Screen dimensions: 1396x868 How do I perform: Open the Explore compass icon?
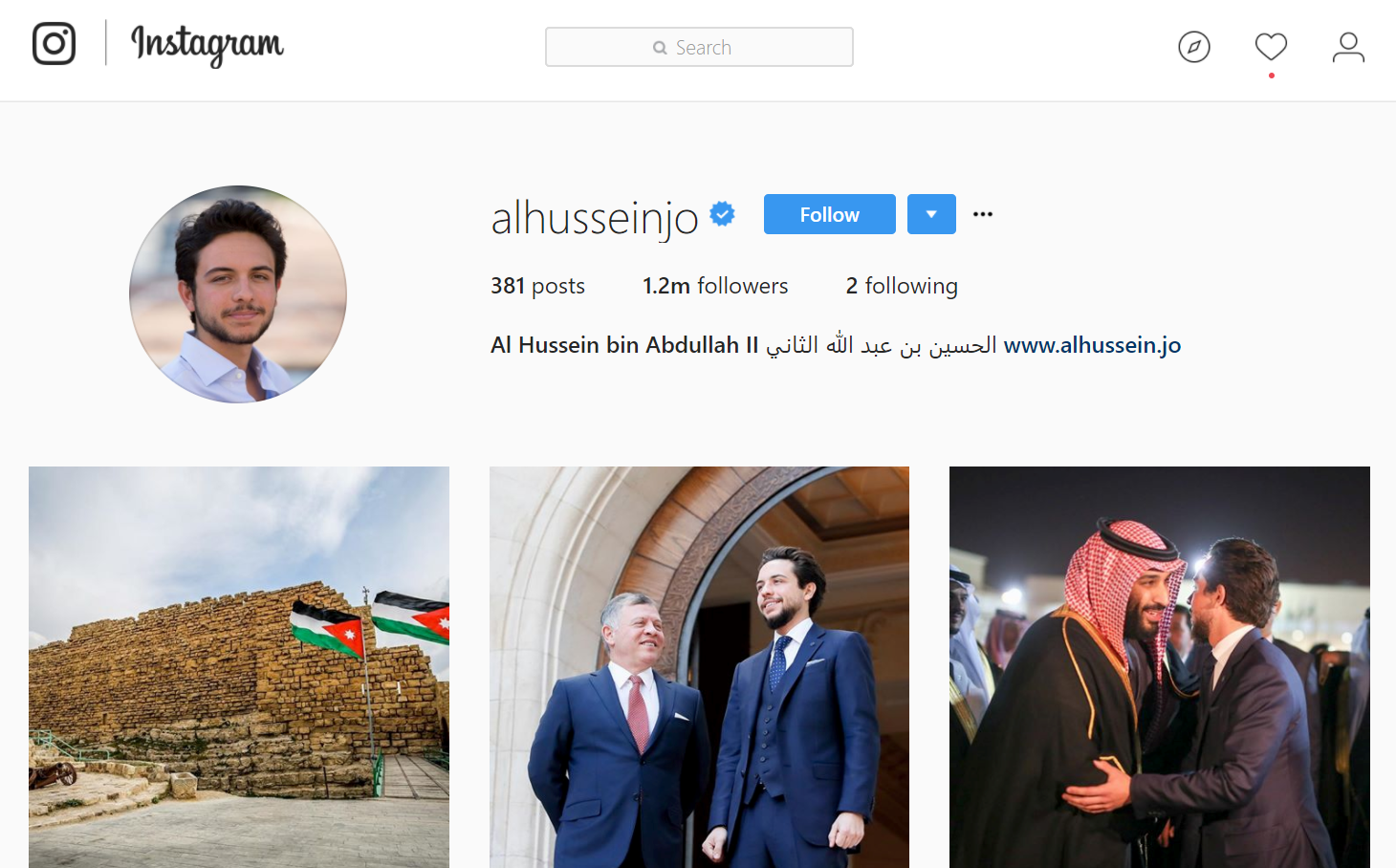click(x=1194, y=47)
